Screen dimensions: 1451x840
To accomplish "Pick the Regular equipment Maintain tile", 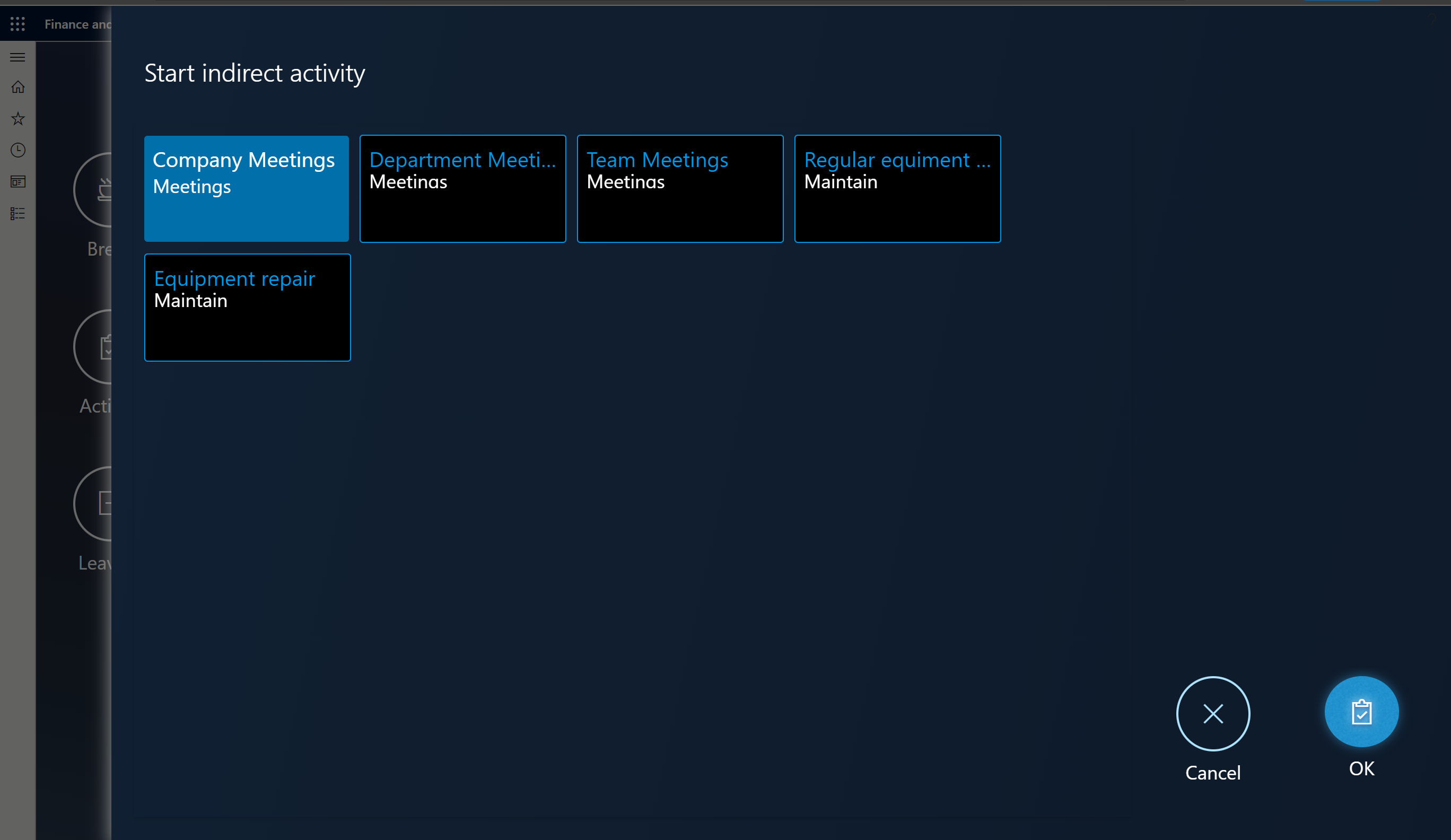I will pyautogui.click(x=897, y=189).
